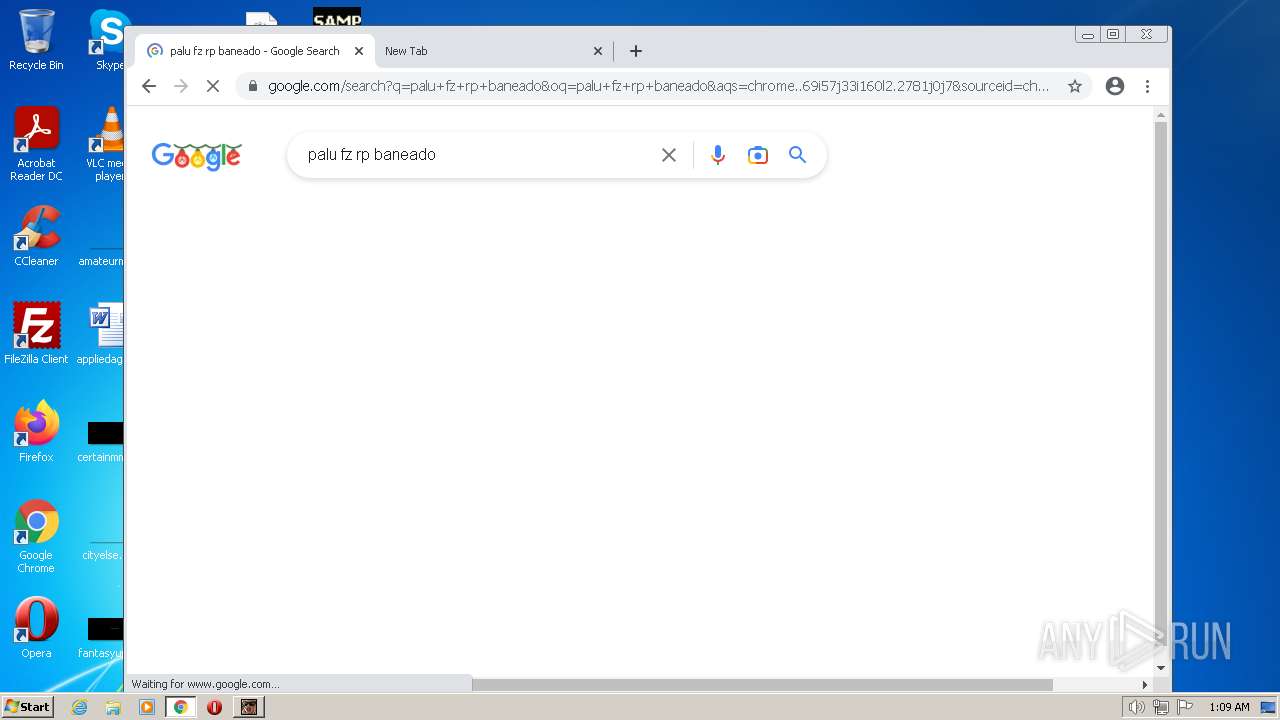
Task: Open the Windows Start menu
Action: 27,707
